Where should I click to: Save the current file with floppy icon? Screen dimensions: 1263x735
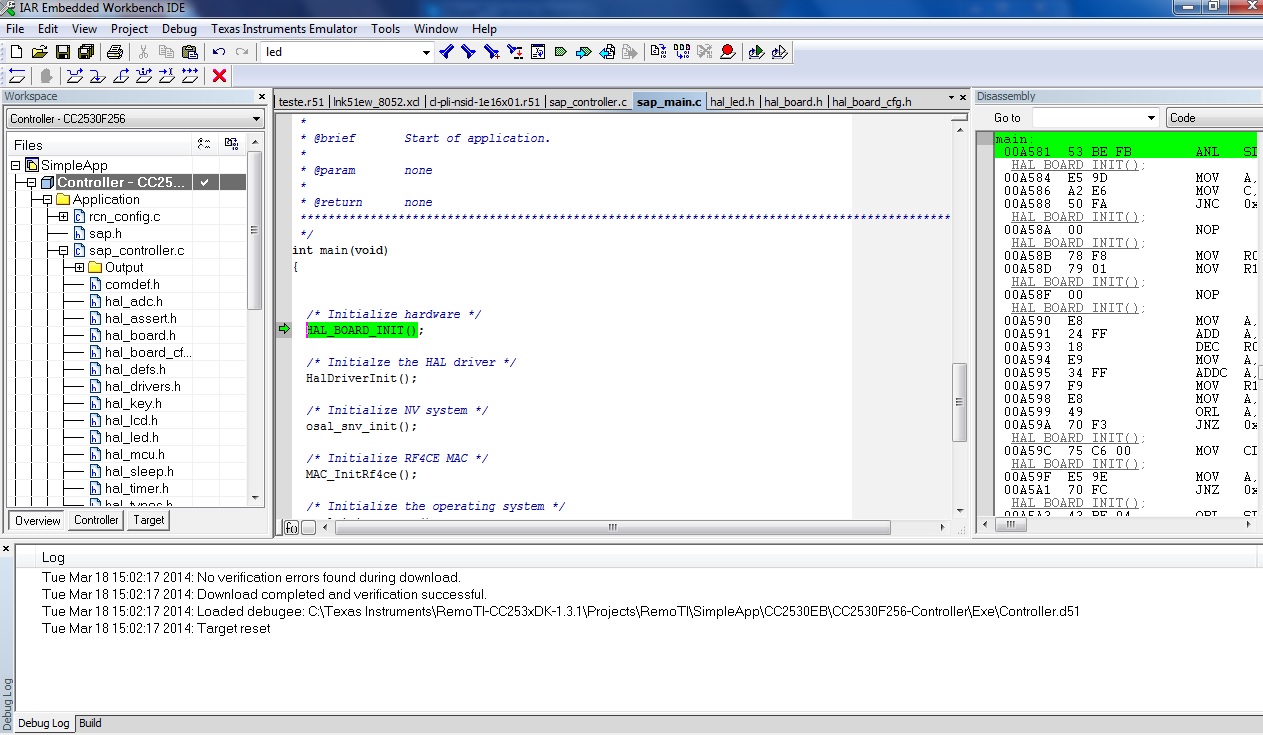tap(62, 52)
